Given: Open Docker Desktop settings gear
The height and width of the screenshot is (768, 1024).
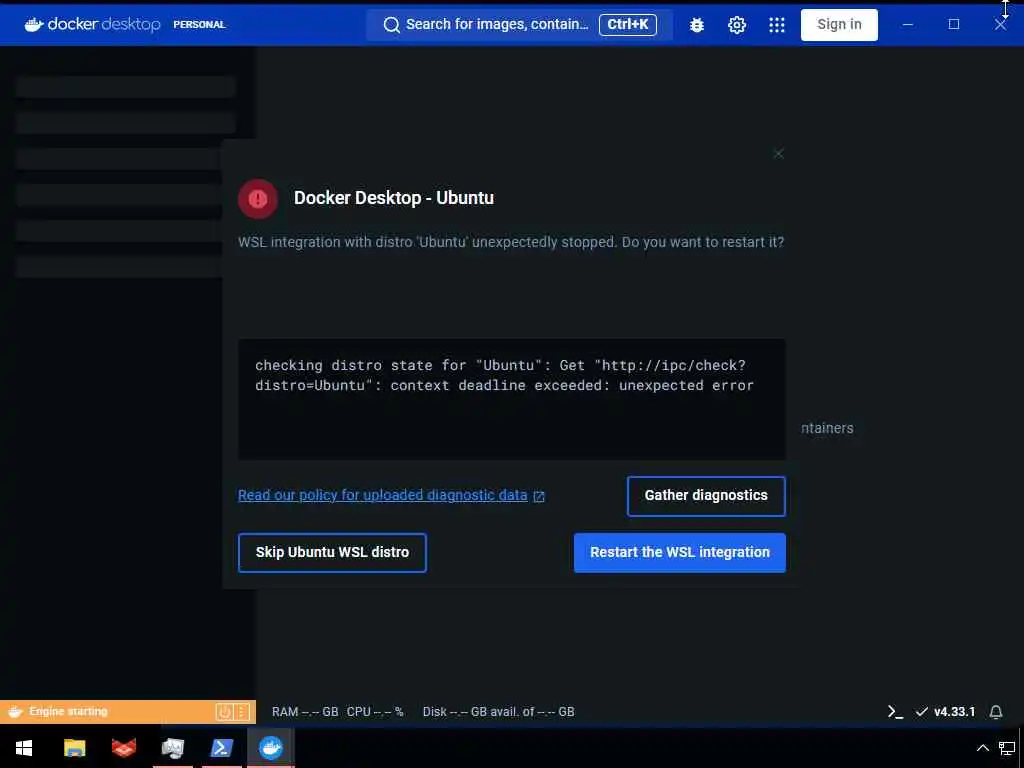Looking at the screenshot, I should pyautogui.click(x=737, y=25).
